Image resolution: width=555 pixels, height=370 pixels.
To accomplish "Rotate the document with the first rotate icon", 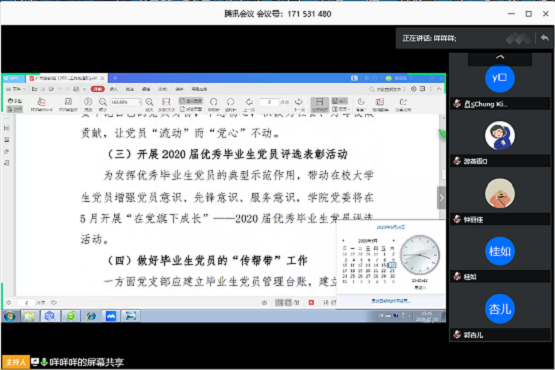I will 213,102.
